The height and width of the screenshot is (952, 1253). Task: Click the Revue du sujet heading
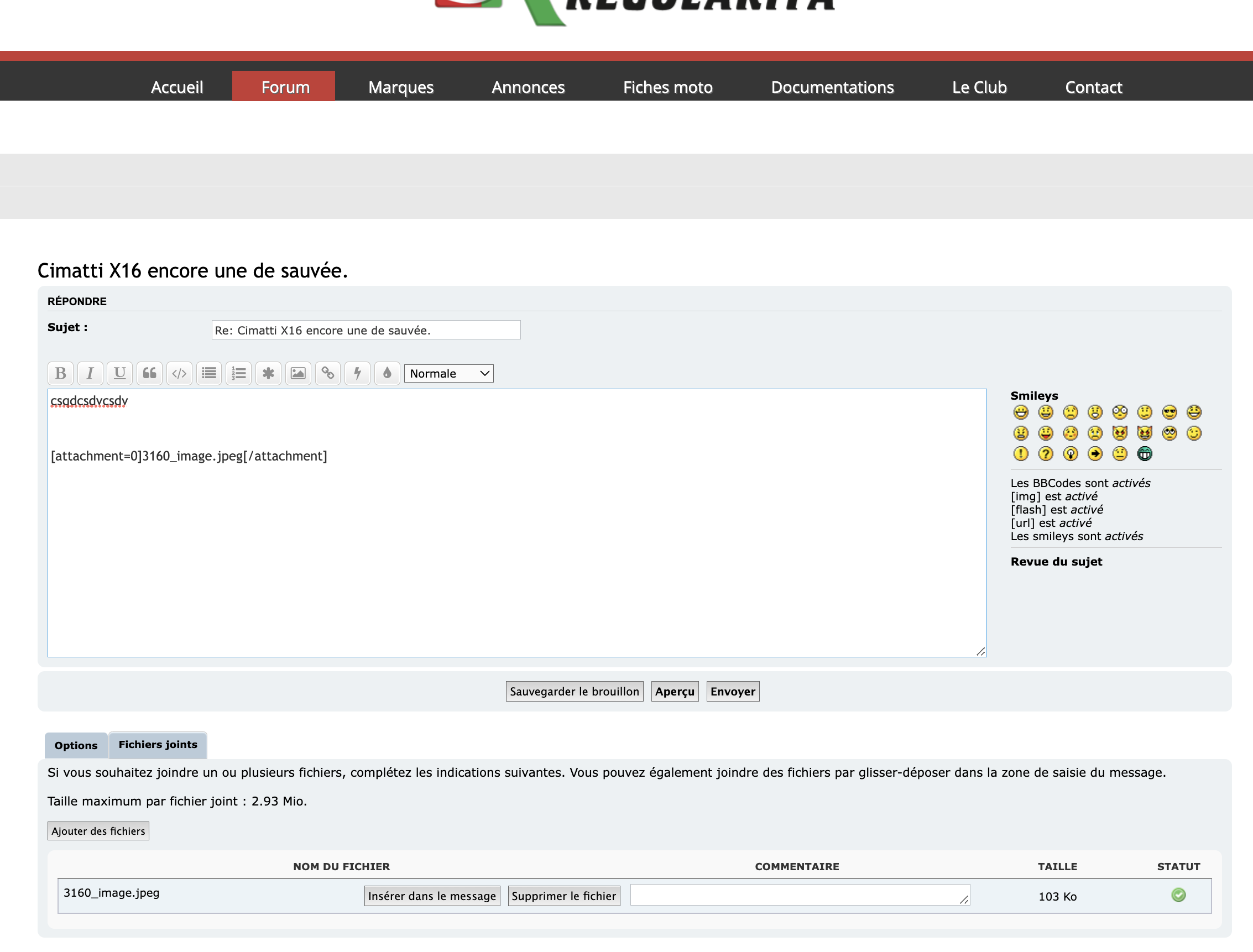(1056, 562)
